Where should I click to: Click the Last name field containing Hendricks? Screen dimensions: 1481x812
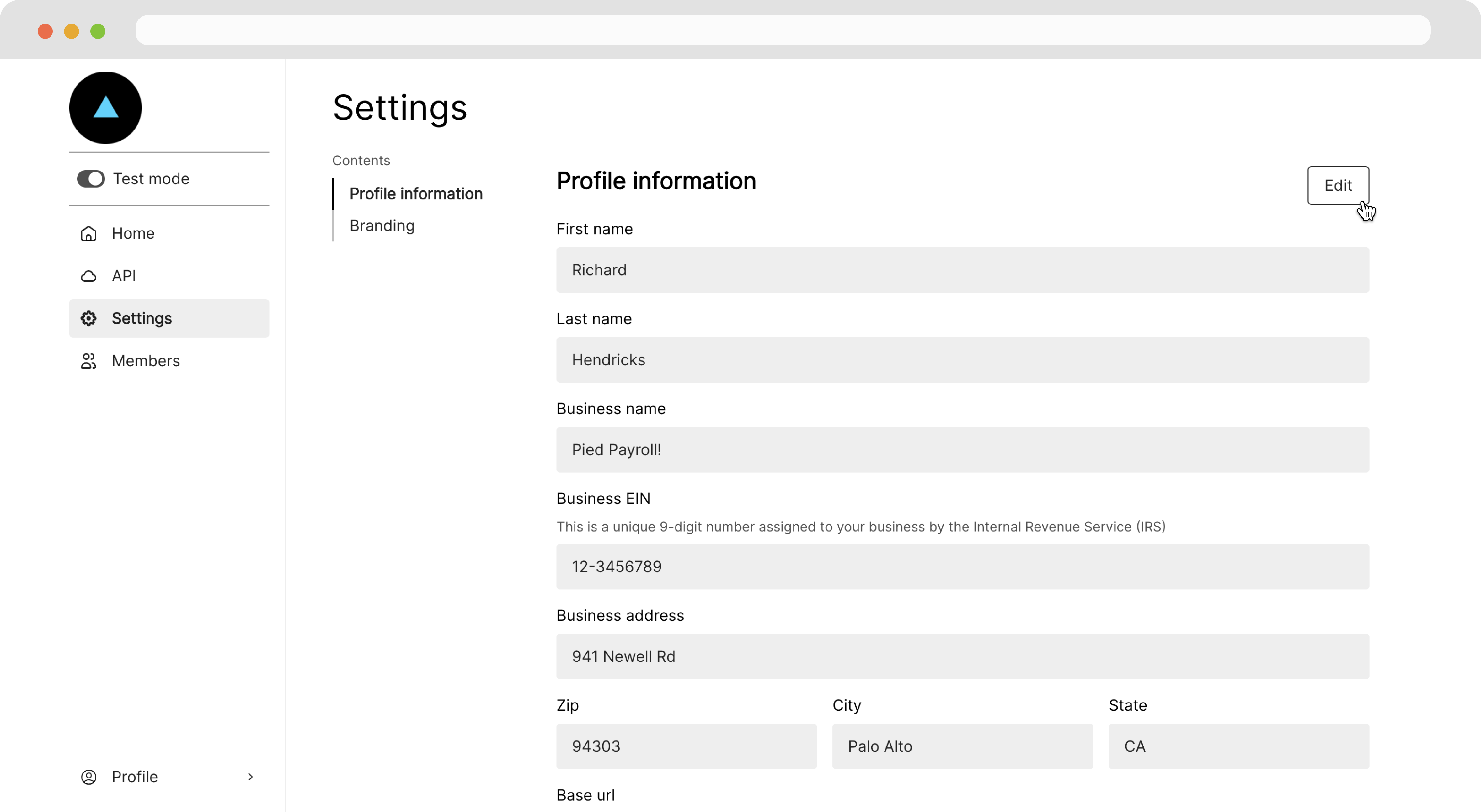coord(962,360)
